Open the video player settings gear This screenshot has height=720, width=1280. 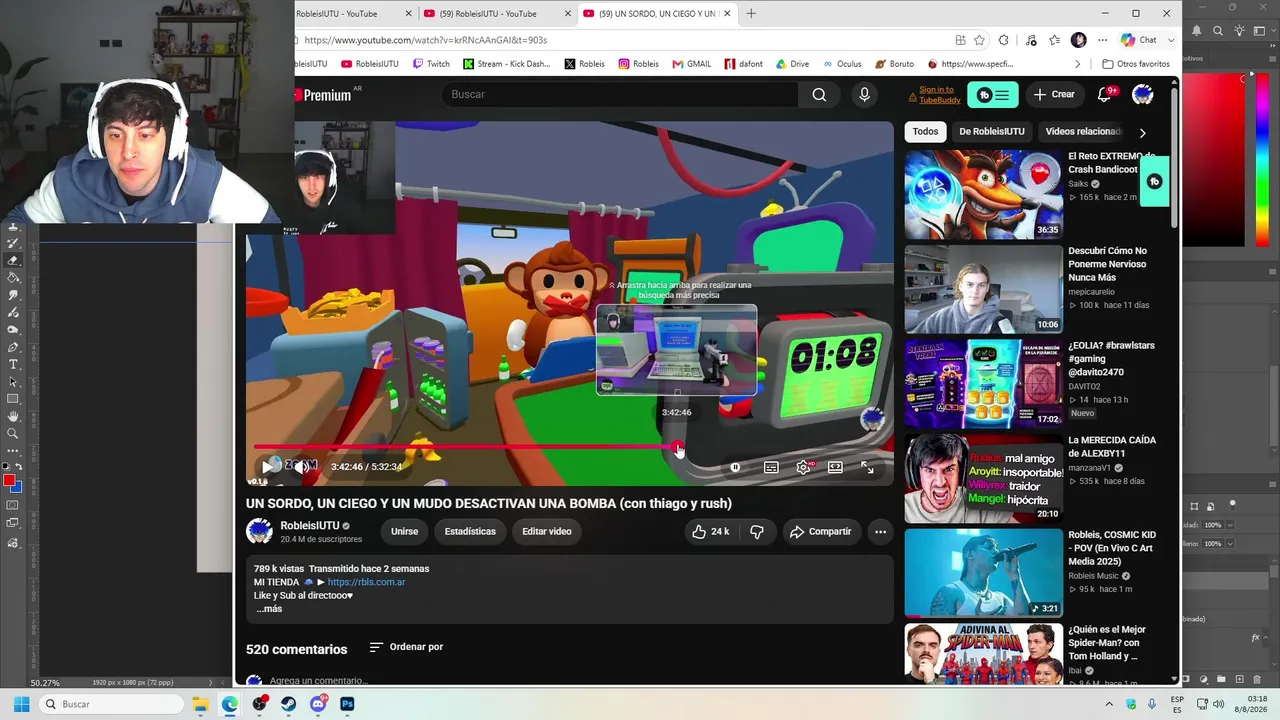[803, 467]
